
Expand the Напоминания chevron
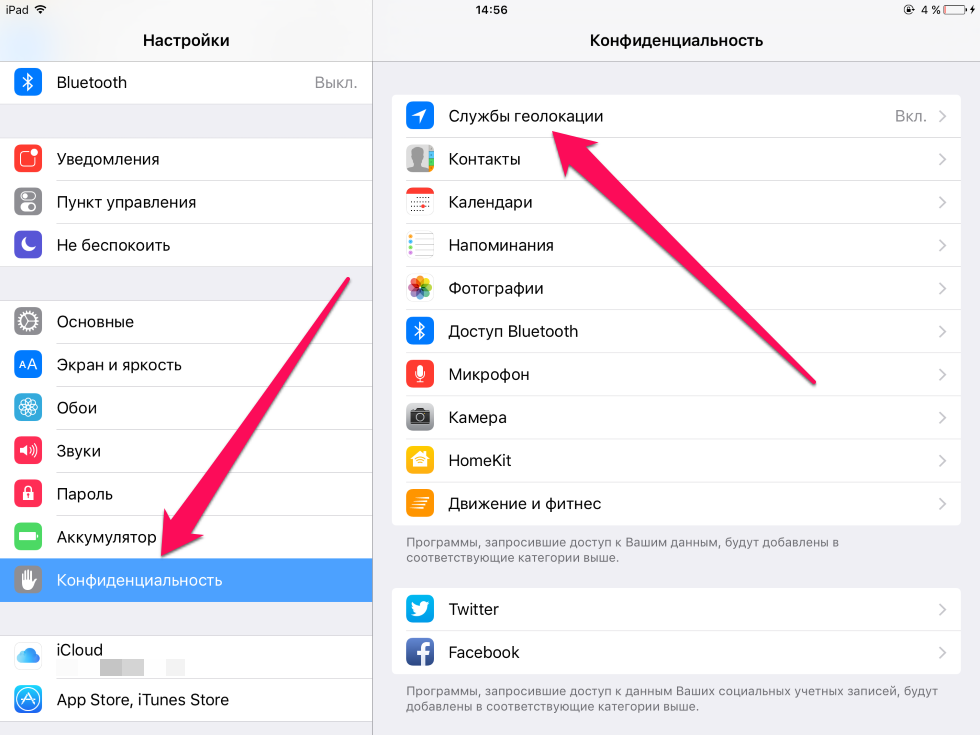click(x=942, y=246)
